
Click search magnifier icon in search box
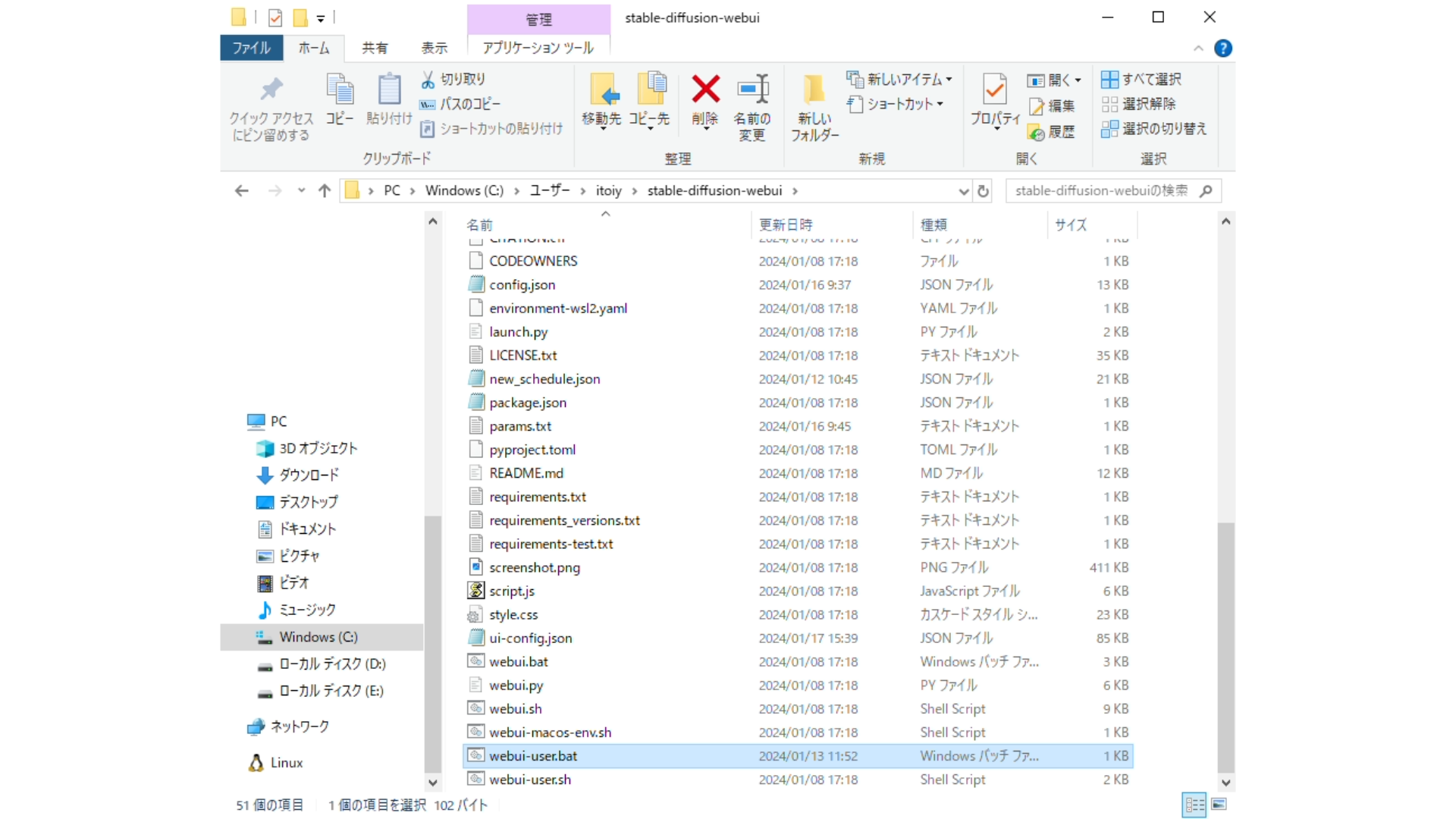tap(1206, 191)
